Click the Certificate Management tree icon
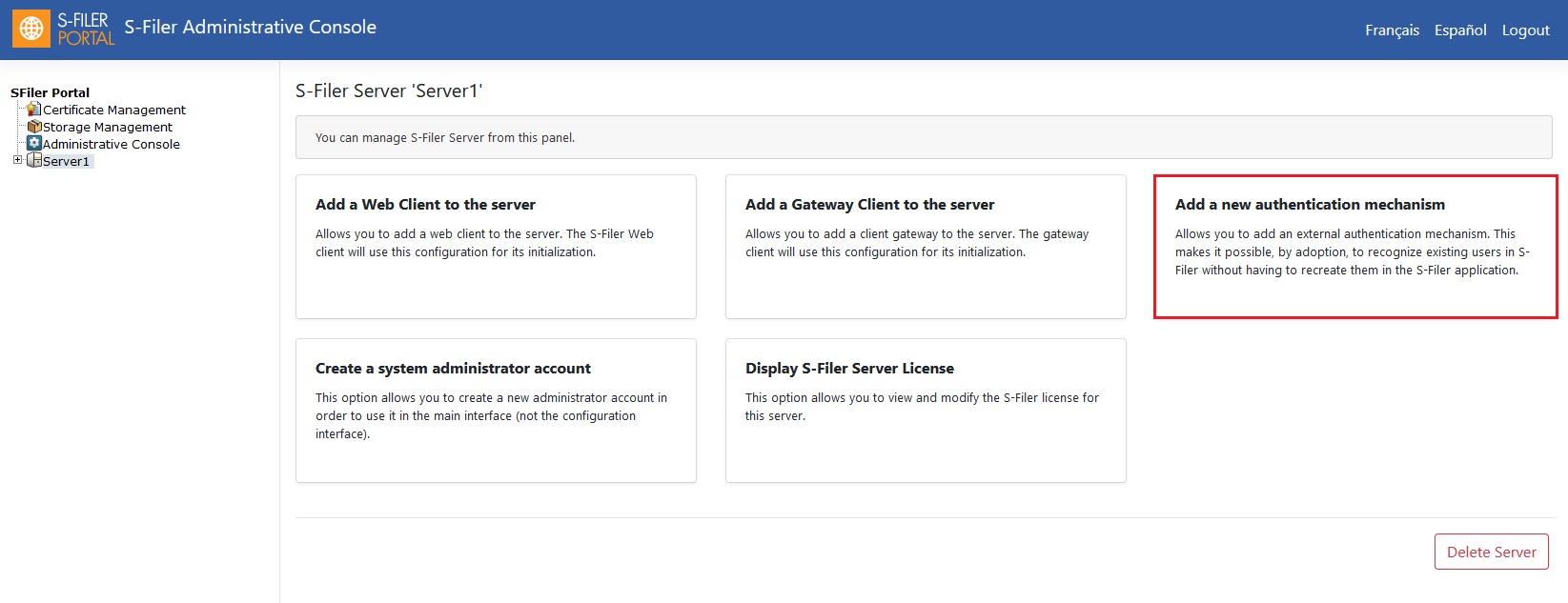The height and width of the screenshot is (603, 1568). 34,110
